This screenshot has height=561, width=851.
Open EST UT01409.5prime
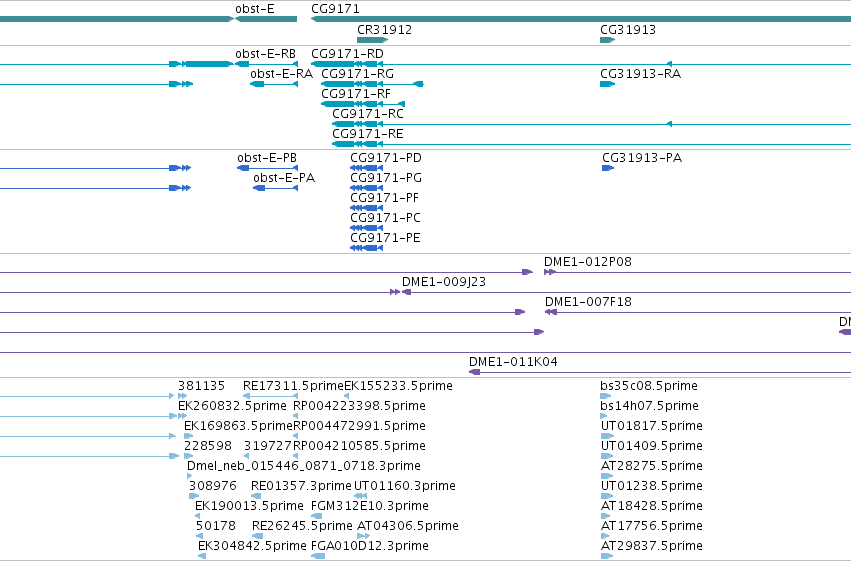[652, 447]
